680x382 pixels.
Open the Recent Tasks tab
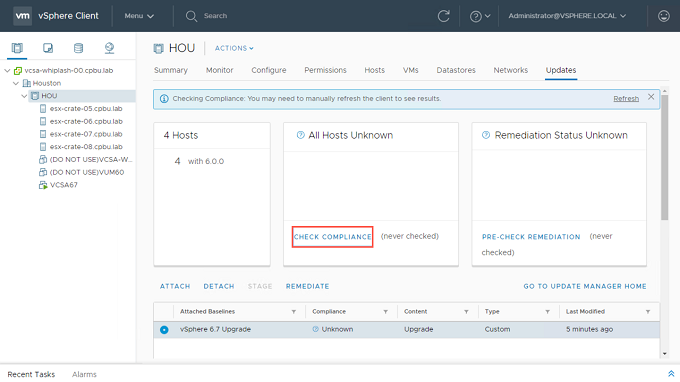click(31, 374)
